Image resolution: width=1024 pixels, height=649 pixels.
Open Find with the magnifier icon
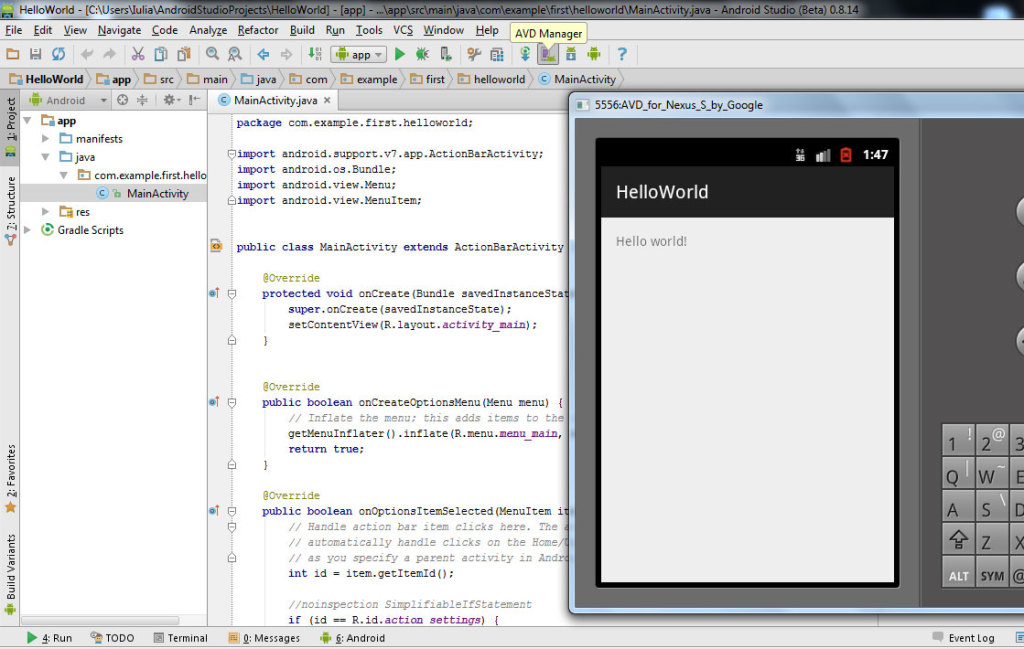(x=212, y=55)
